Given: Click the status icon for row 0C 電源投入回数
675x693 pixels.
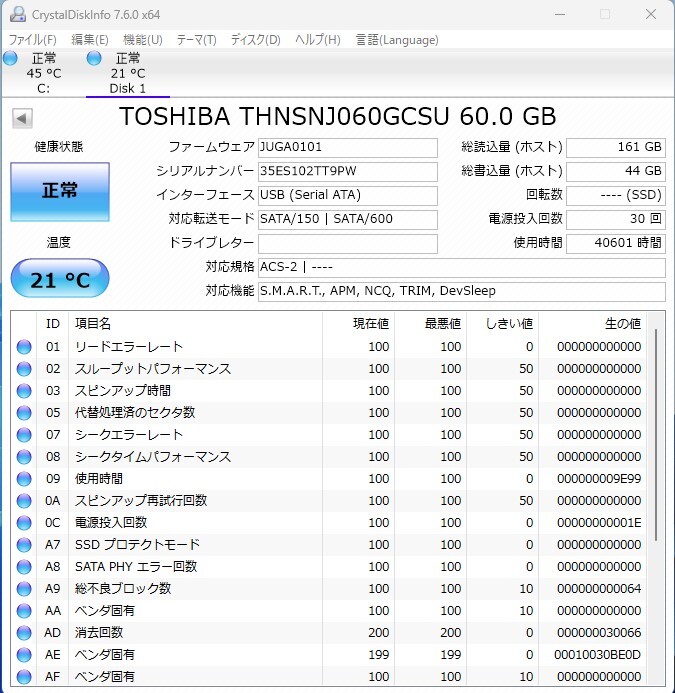Looking at the screenshot, I should (x=24, y=523).
